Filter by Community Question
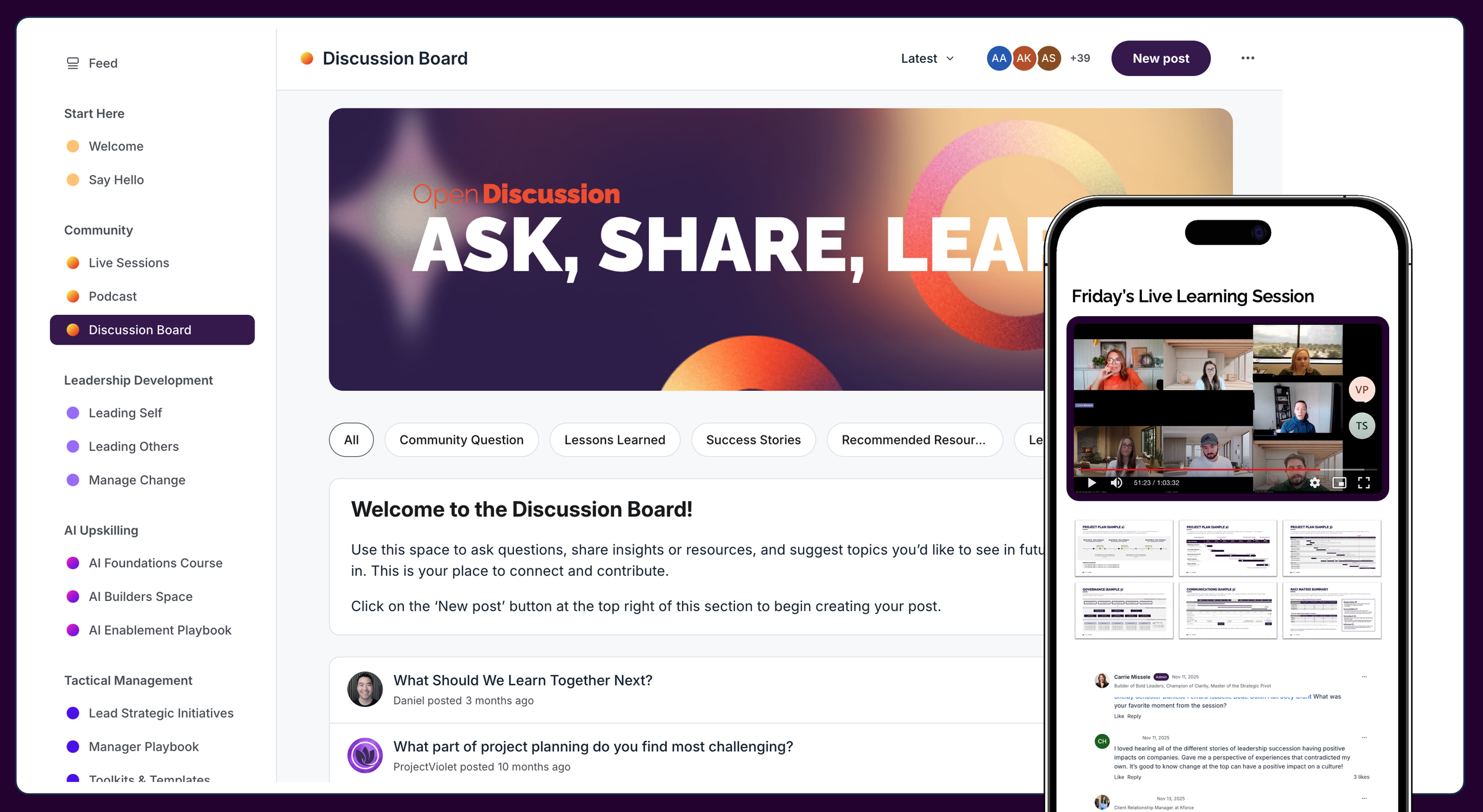The width and height of the screenshot is (1483, 812). (x=462, y=440)
